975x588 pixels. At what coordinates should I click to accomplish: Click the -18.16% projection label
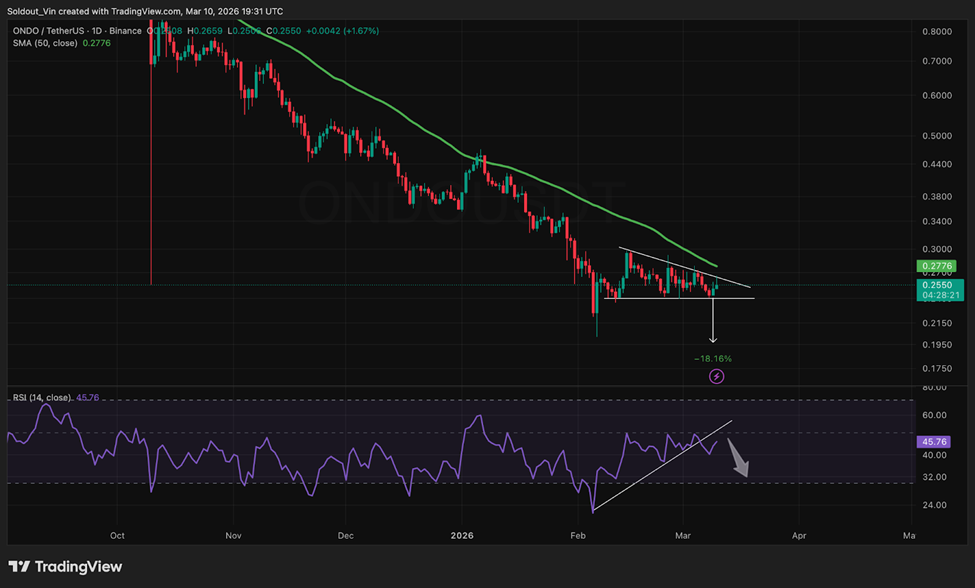pos(712,358)
